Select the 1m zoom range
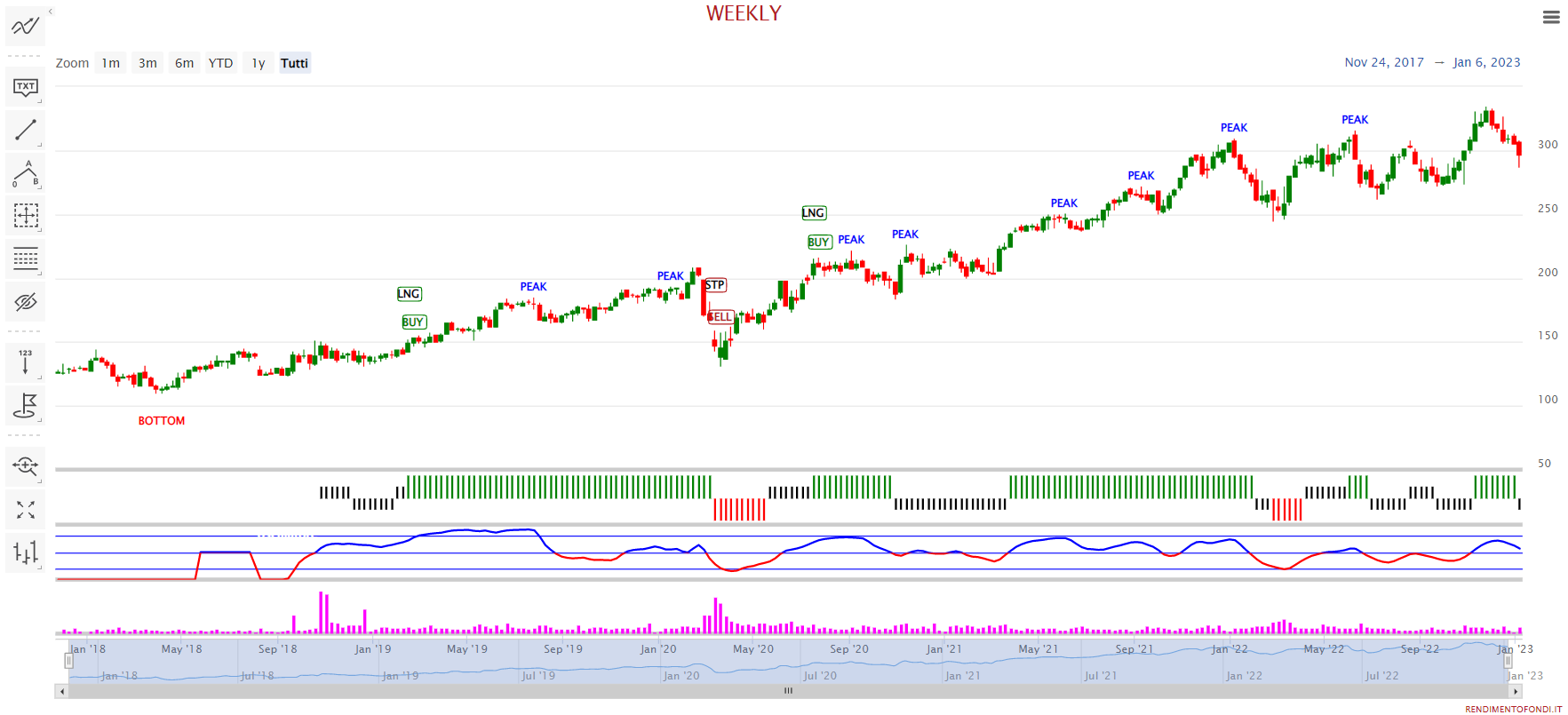This screenshot has height=715, width=1568. (110, 63)
